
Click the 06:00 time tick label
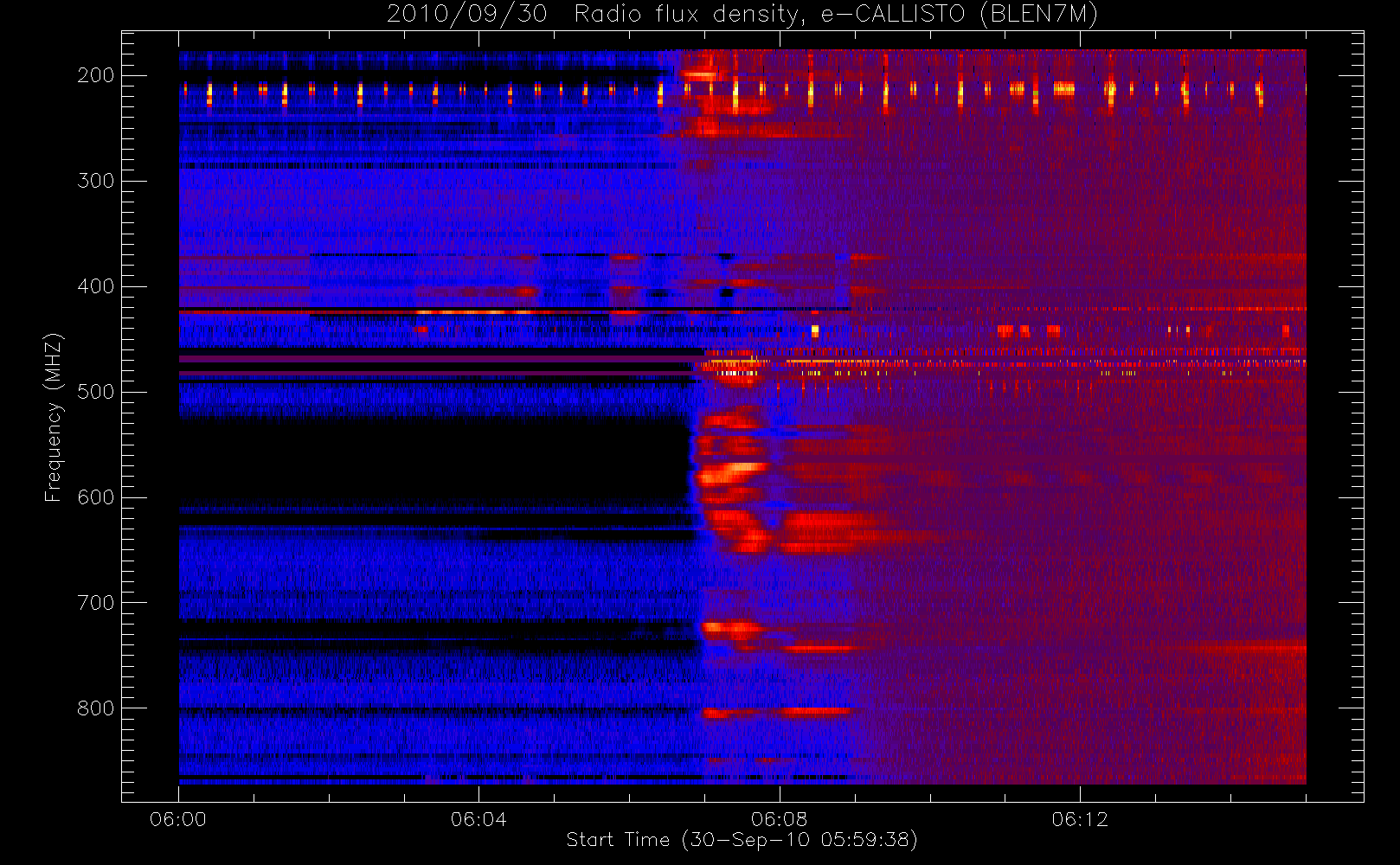(178, 819)
